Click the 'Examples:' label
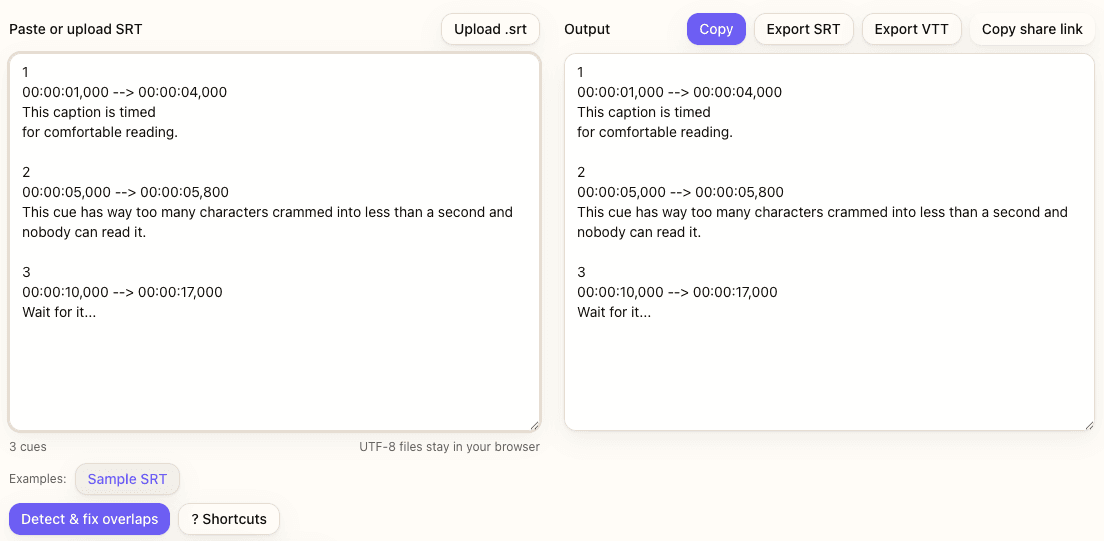The height and width of the screenshot is (541, 1104). [x=38, y=479]
